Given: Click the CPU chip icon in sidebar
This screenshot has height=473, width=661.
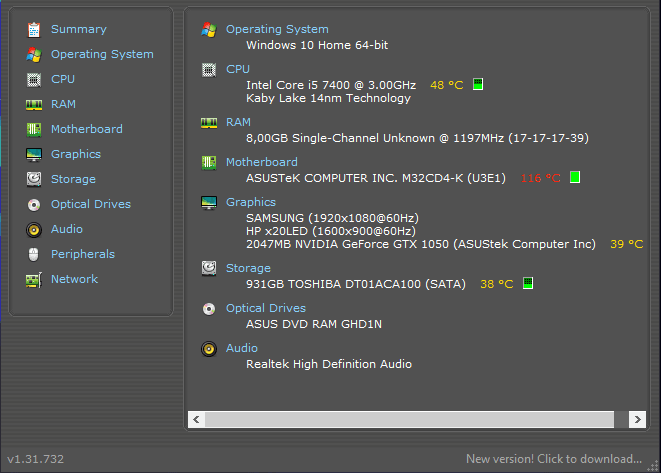Looking at the screenshot, I should click(x=34, y=80).
